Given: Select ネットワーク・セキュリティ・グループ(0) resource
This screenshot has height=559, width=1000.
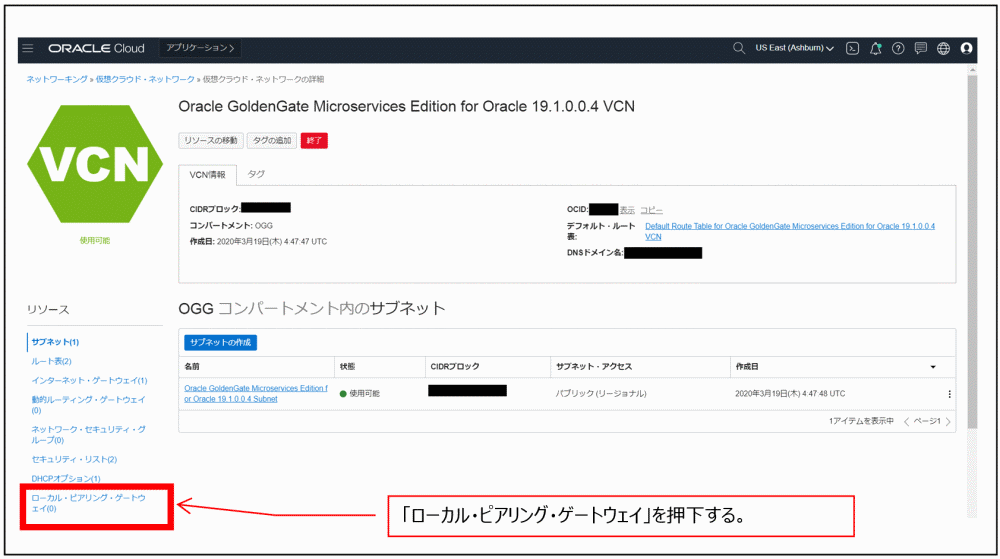Looking at the screenshot, I should tap(89, 435).
